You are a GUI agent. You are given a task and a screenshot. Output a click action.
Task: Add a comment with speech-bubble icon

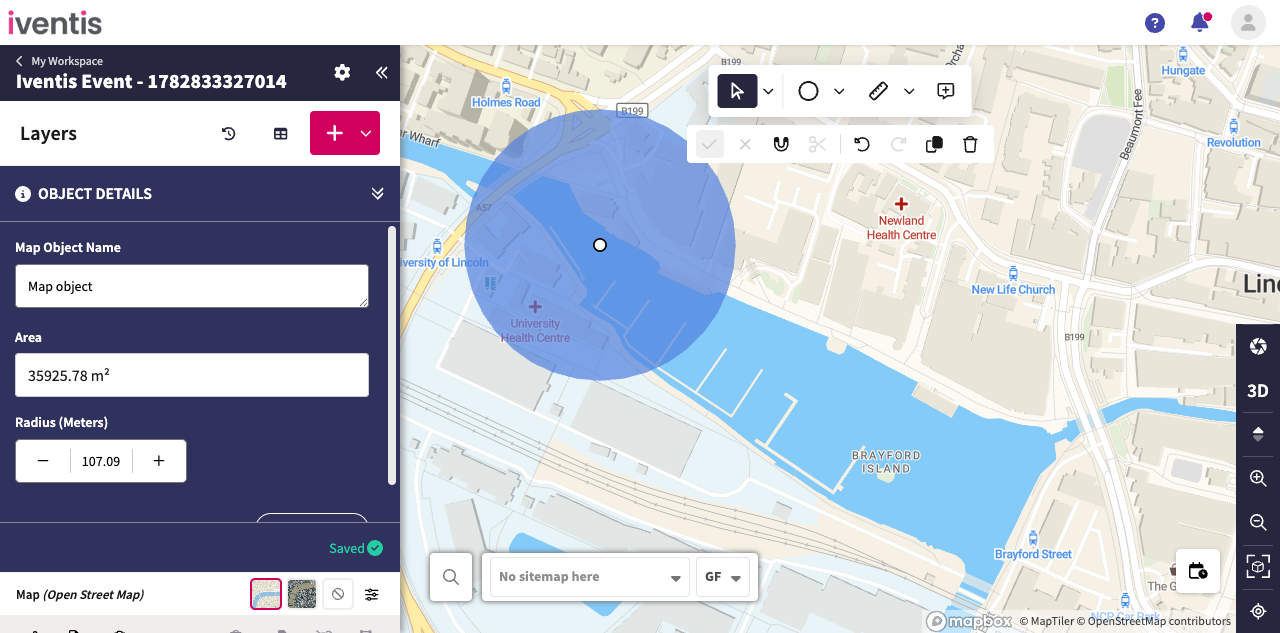coord(946,91)
